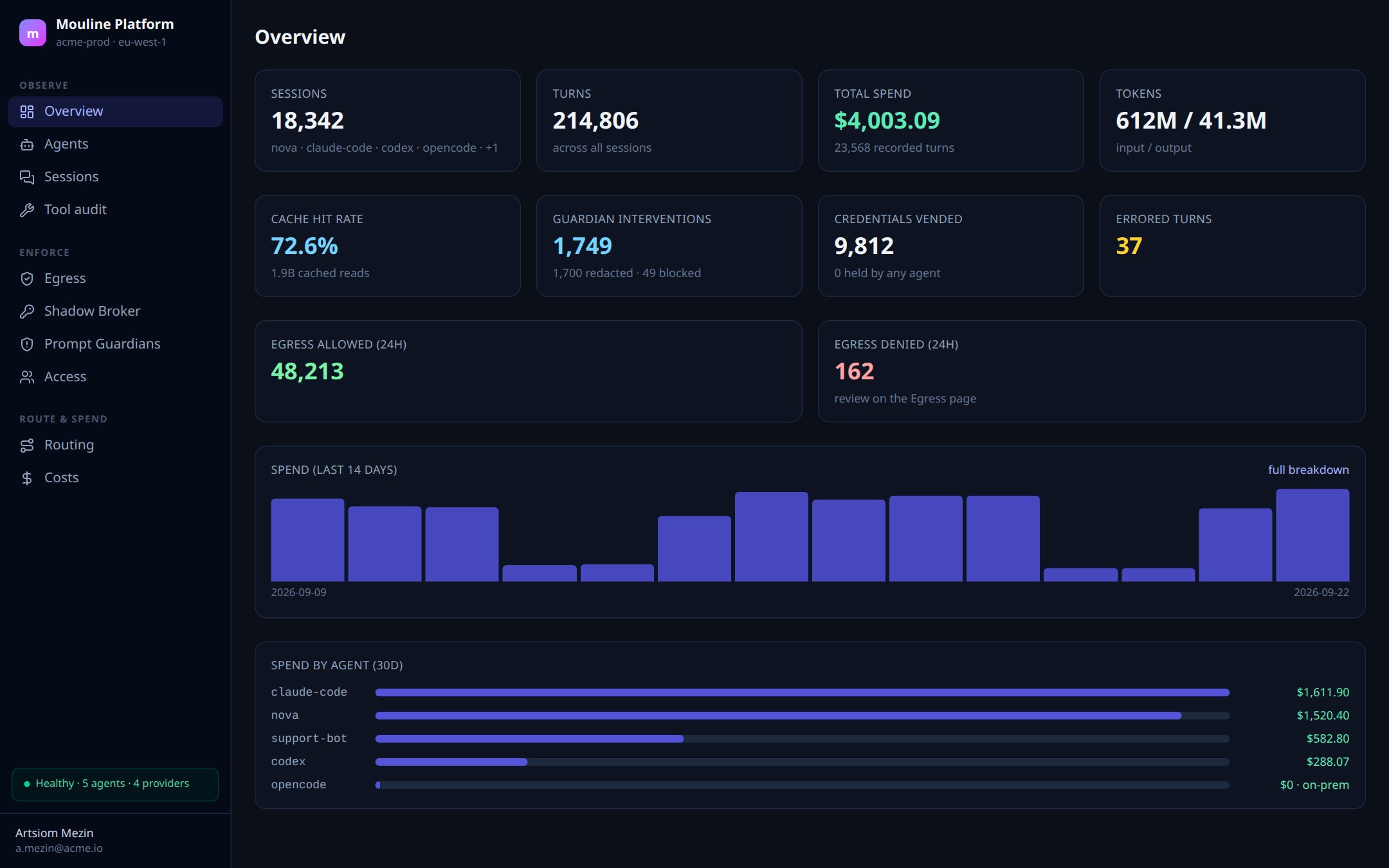Click the Cache Hit Rate 72.6% card

(388, 246)
